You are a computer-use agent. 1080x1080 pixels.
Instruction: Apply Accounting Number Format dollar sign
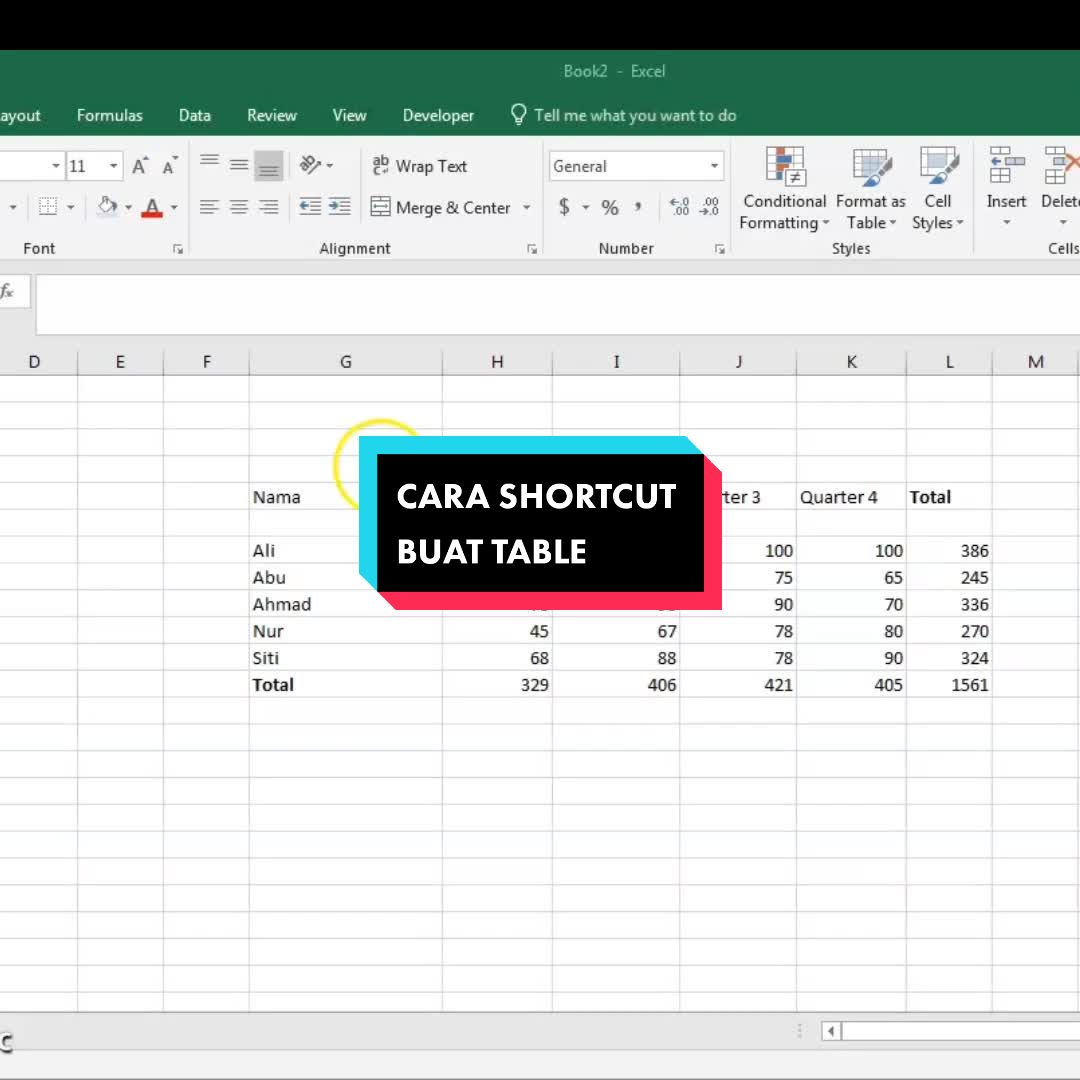click(x=564, y=207)
